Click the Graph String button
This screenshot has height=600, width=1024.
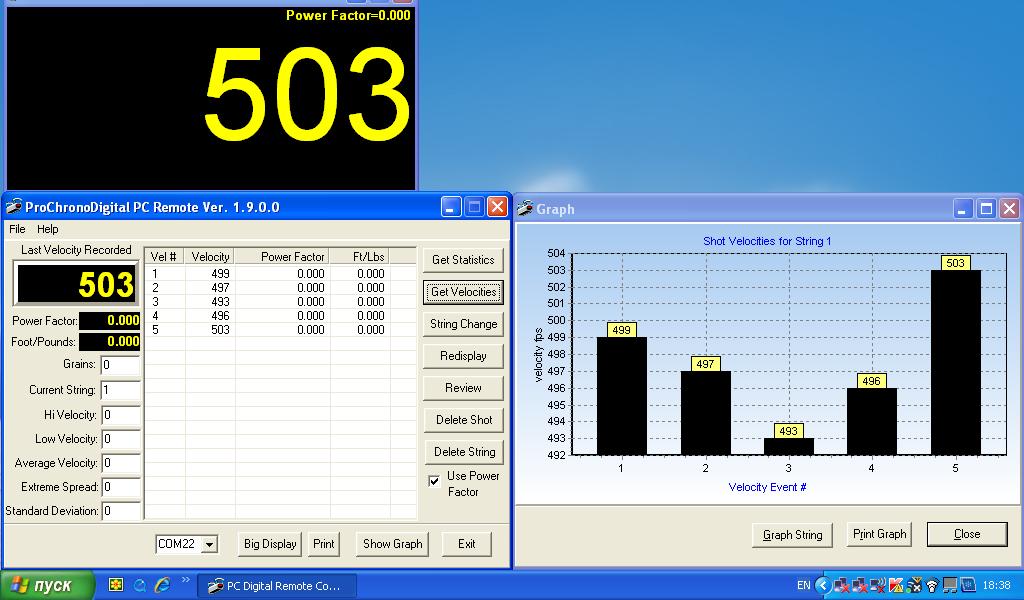(792, 535)
